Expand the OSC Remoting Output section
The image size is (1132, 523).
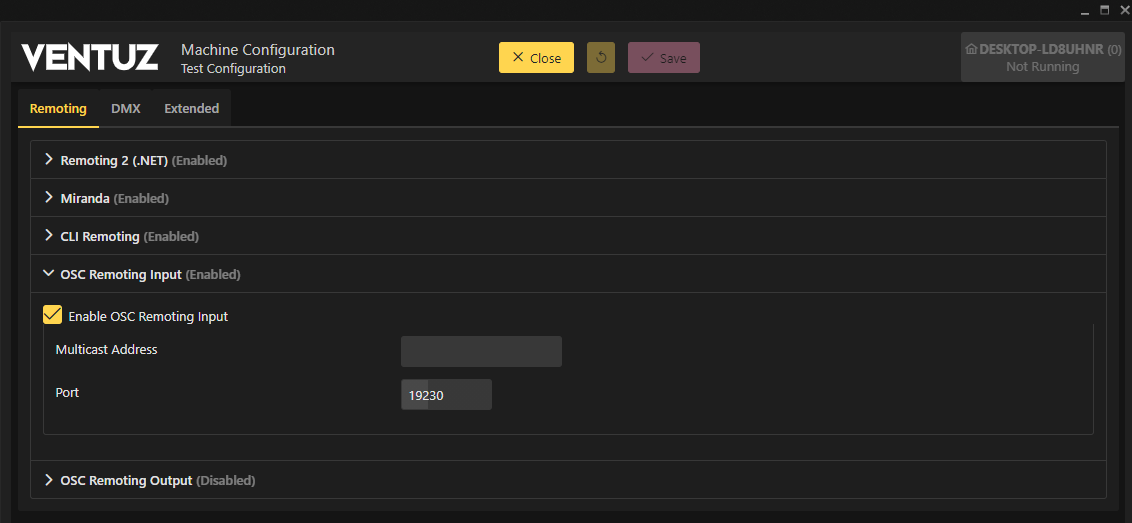[x=49, y=480]
